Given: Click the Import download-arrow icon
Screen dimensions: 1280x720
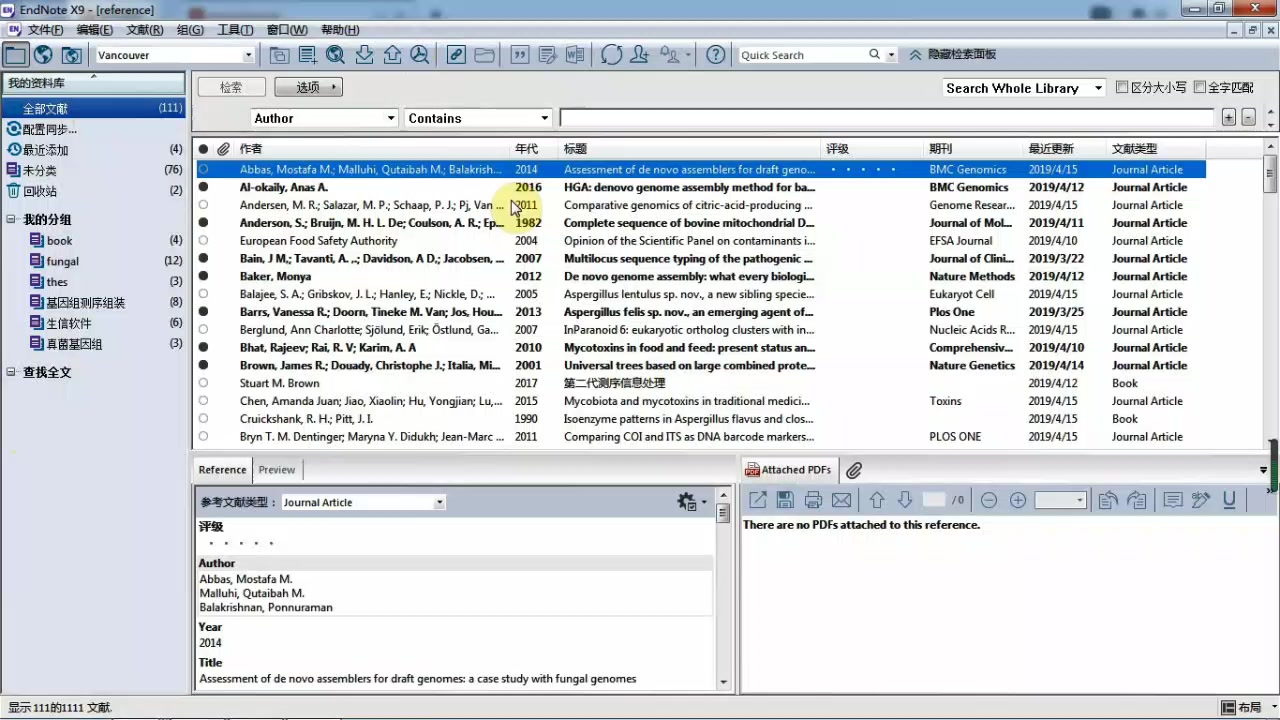Looking at the screenshot, I should click(x=364, y=55).
